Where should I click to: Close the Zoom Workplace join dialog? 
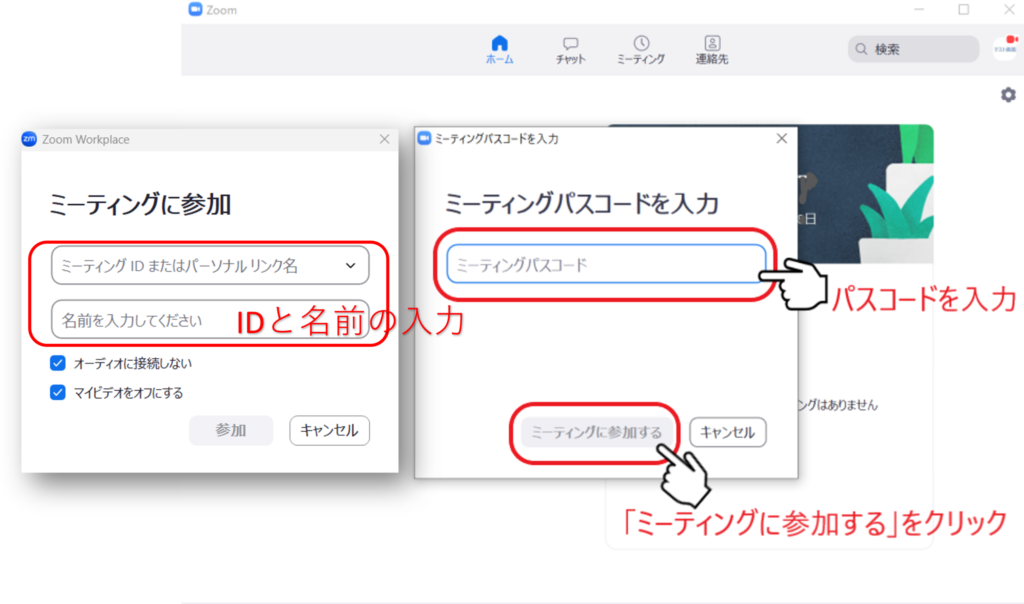[x=385, y=140]
